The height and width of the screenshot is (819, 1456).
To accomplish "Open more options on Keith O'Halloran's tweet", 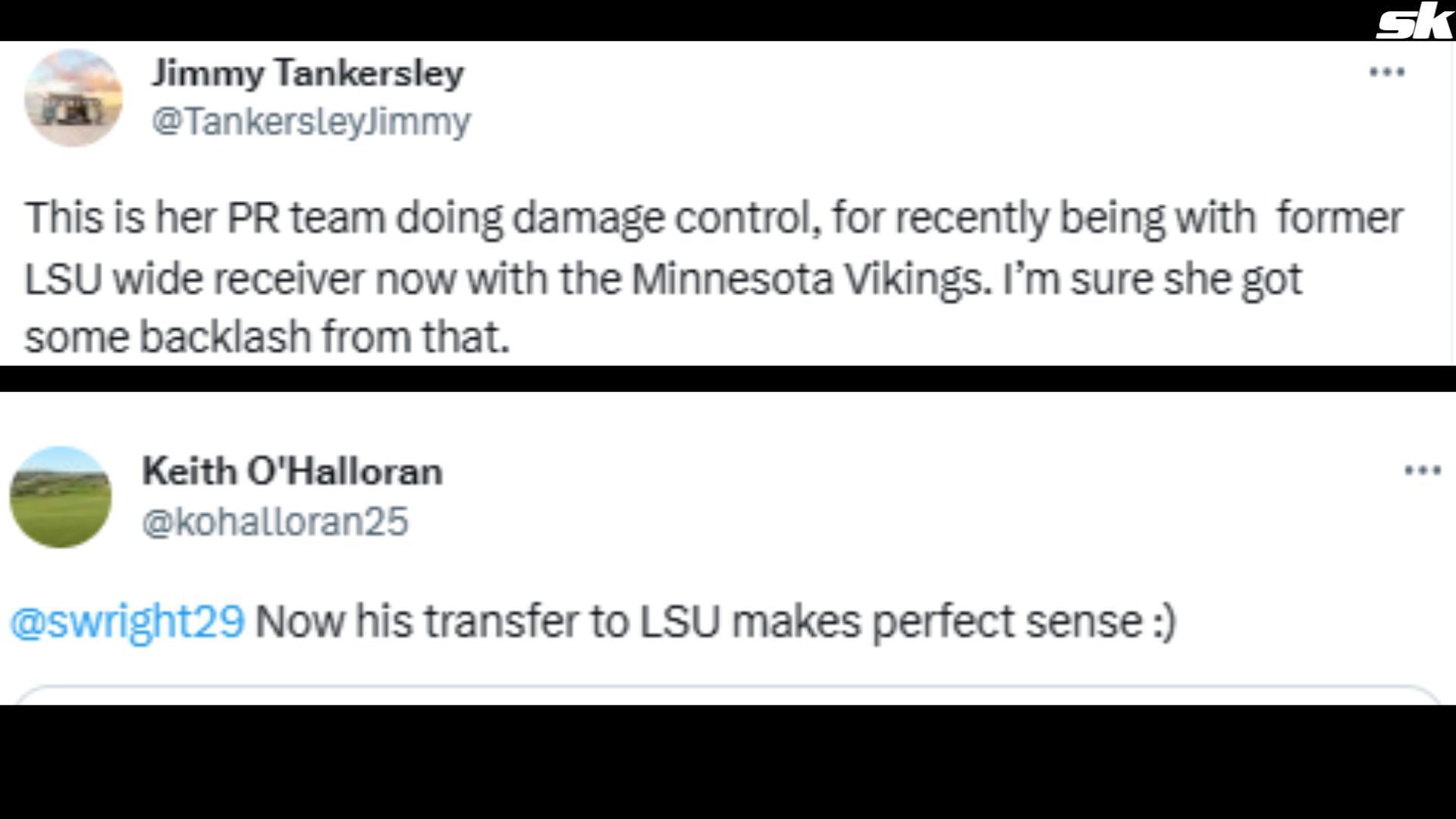I will [x=1422, y=471].
